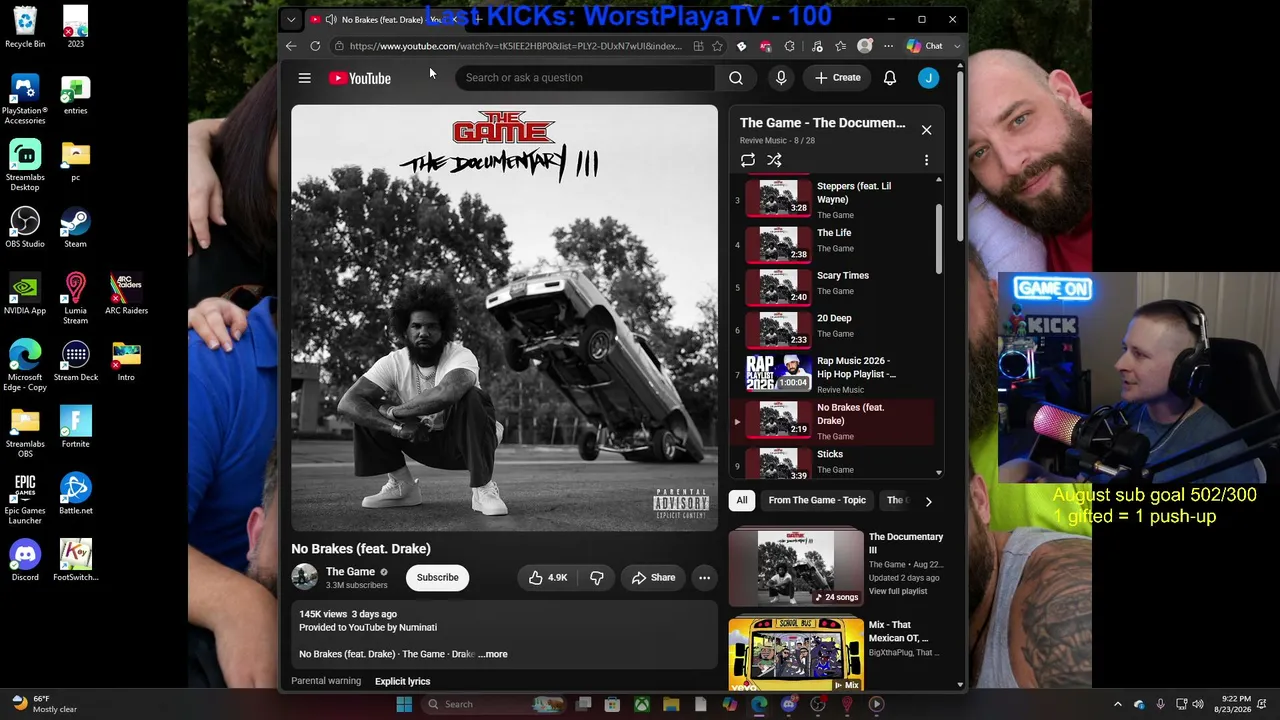Play Steppers (feat. Lil Wayne) from playlist
Image resolution: width=1280 pixels, height=720 pixels.
coord(834,198)
